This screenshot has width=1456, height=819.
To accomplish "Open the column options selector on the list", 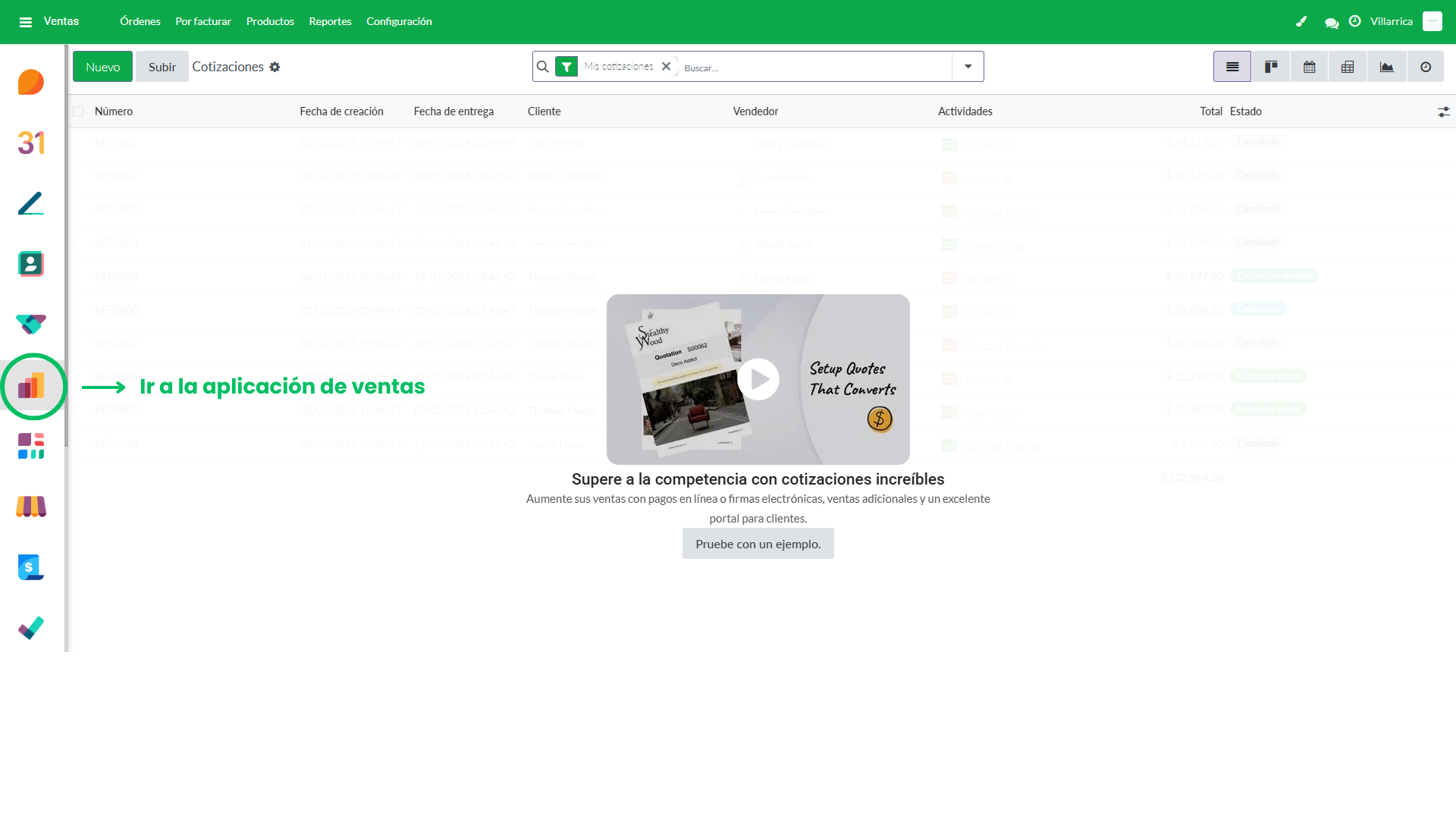I will click(x=1443, y=111).
